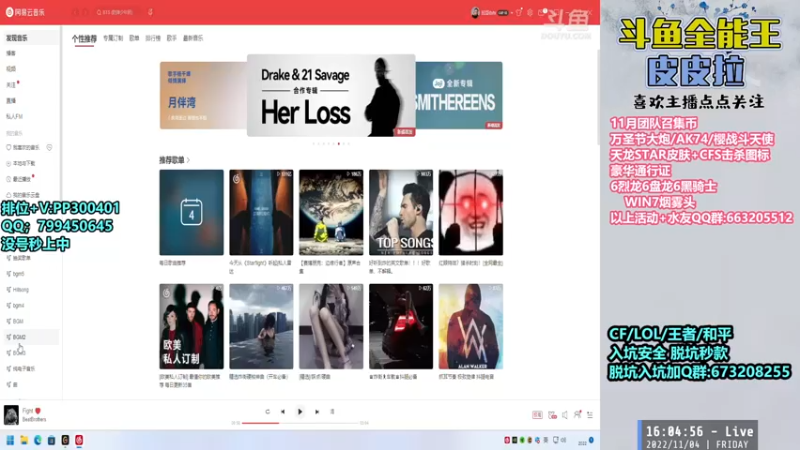This screenshot has width=800, height=450.
Task: Open the skin theme T-shirt icon
Action: (519, 12)
